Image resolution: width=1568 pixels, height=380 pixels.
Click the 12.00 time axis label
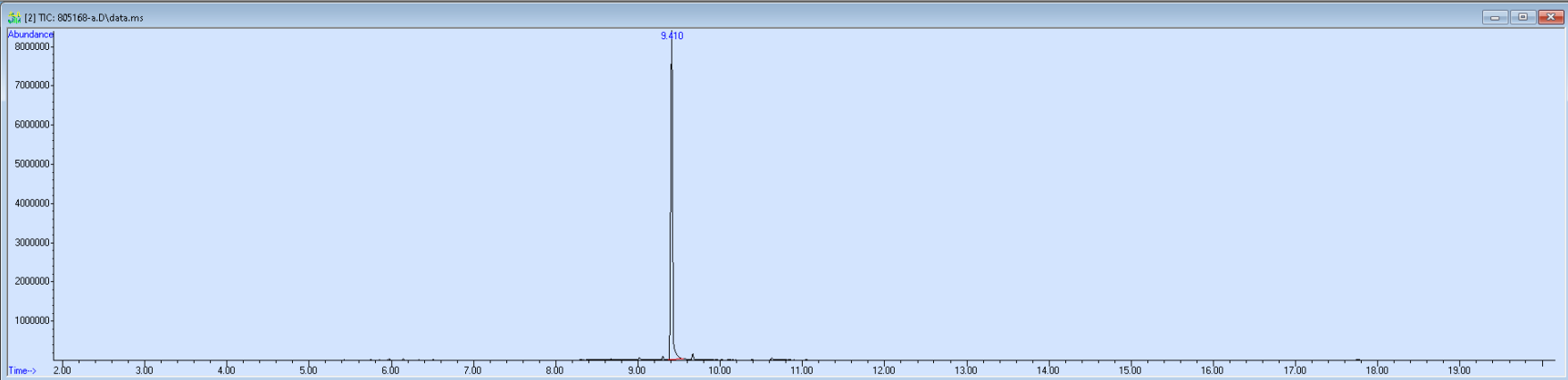pyautogui.click(x=884, y=370)
